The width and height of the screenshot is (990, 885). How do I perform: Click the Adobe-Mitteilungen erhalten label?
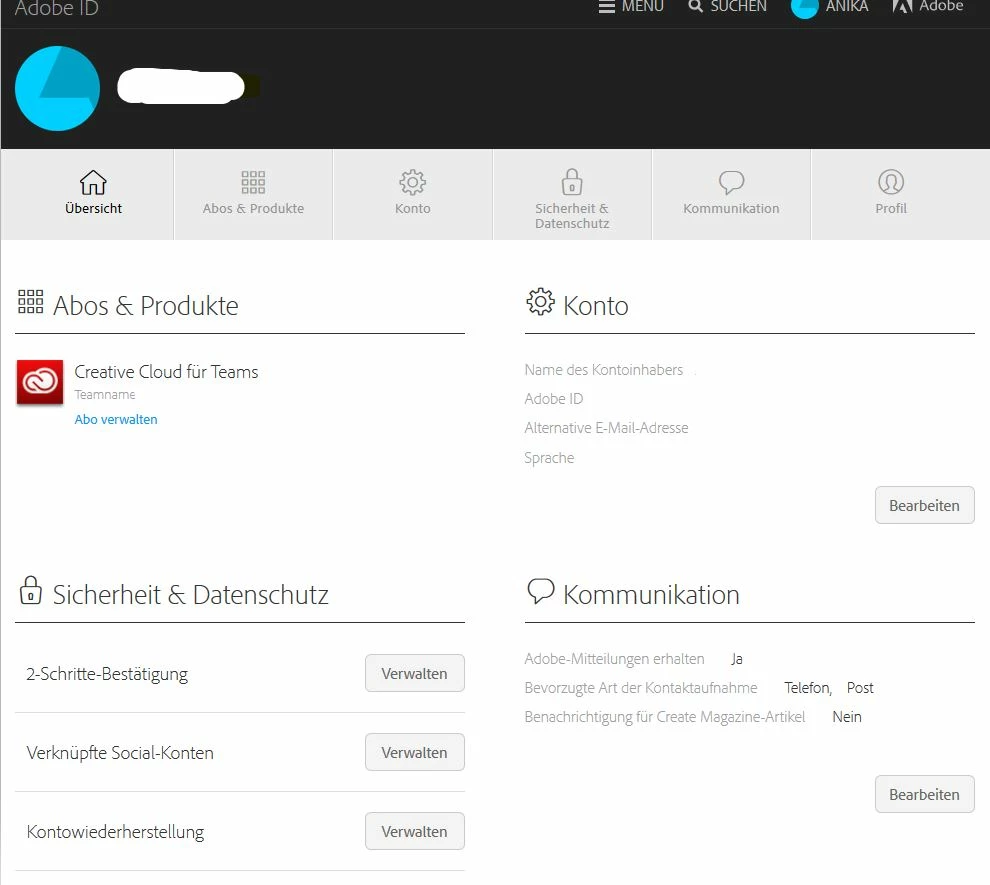[614, 659]
